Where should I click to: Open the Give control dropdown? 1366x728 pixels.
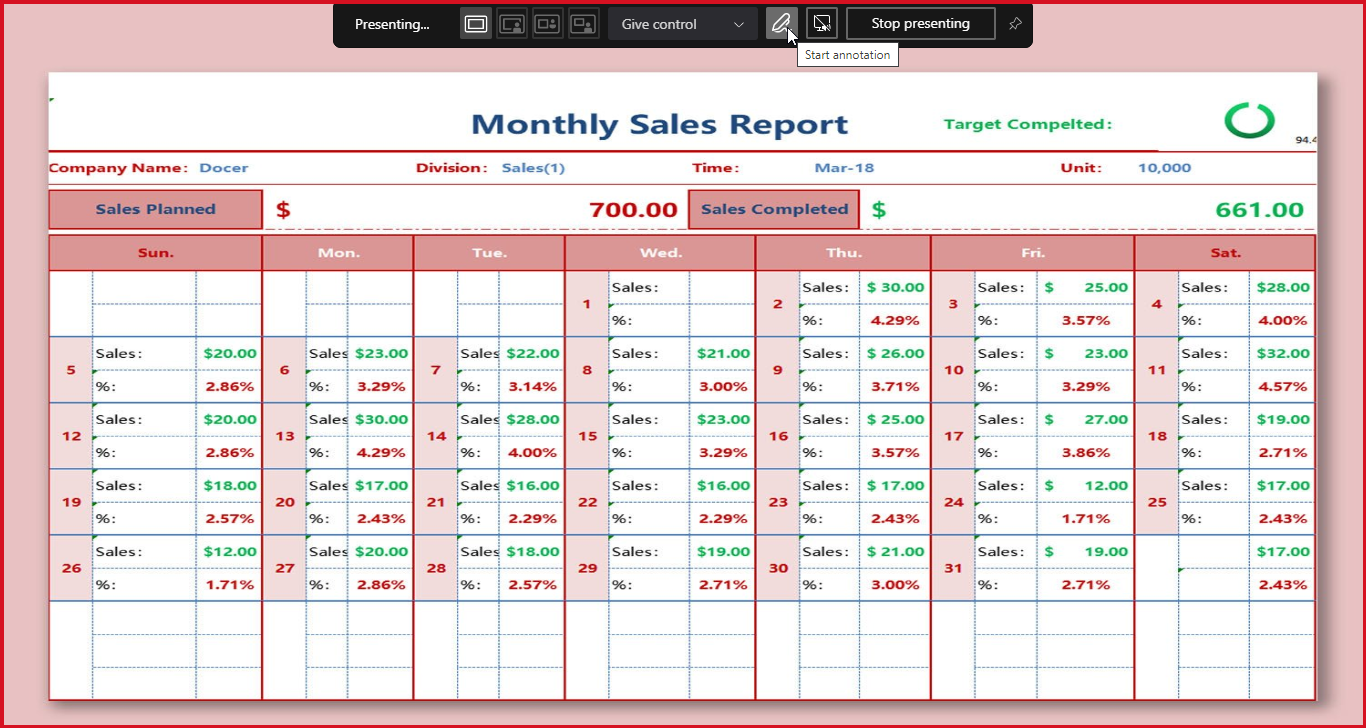(682, 24)
